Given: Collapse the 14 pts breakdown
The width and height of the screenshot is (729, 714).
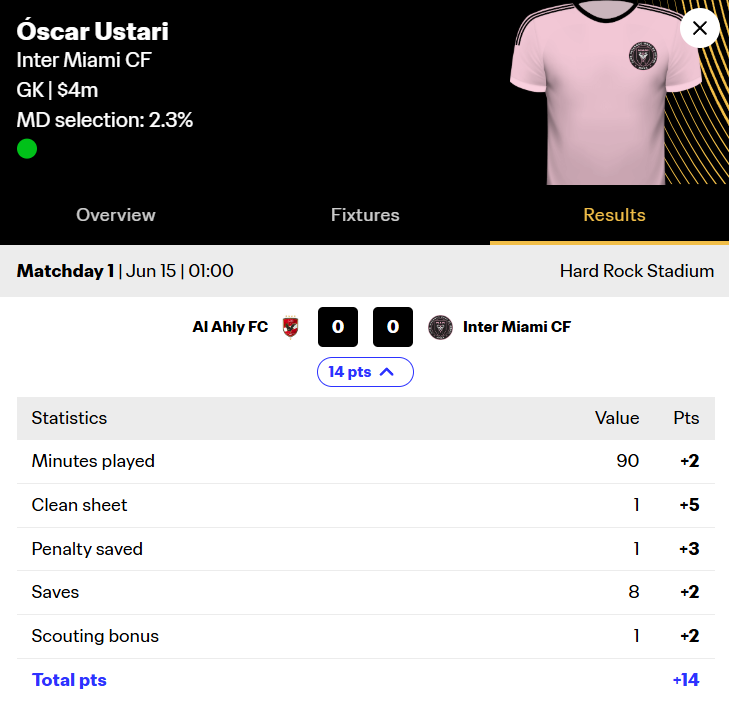Looking at the screenshot, I should (x=365, y=372).
